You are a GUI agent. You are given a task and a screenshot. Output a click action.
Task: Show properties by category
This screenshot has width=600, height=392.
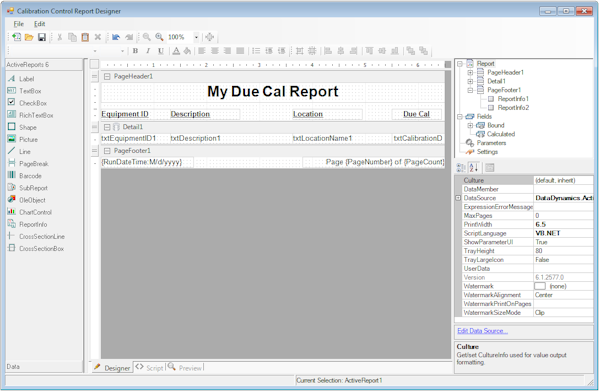pos(461,167)
